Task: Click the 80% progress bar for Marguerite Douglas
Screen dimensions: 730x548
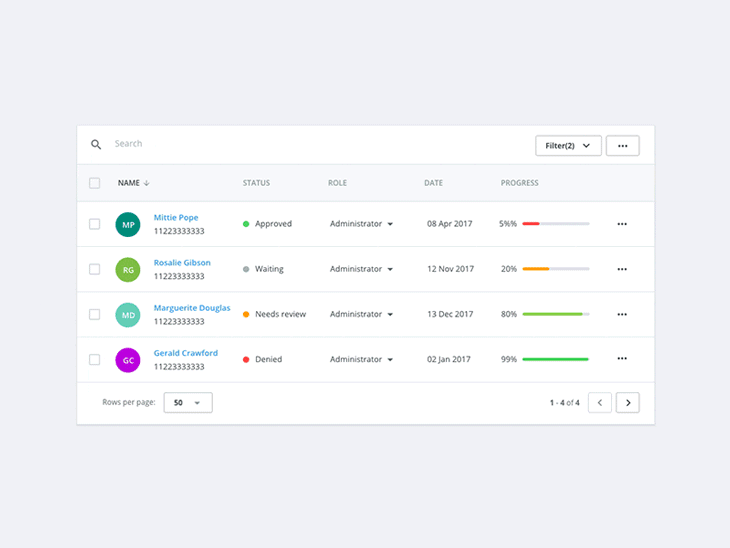Action: coord(555,314)
